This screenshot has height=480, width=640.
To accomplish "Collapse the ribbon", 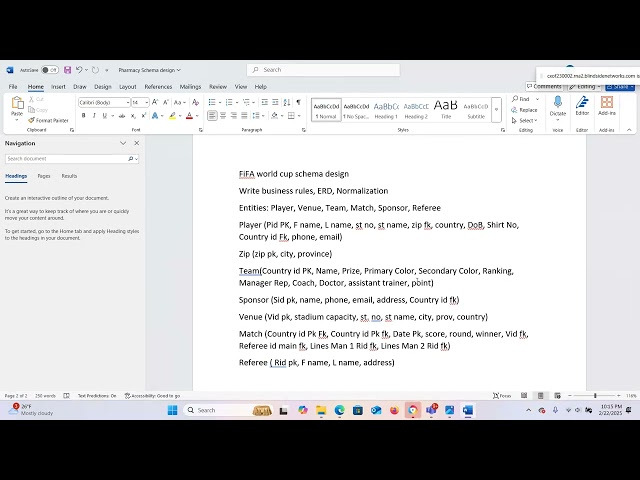I will (x=629, y=130).
